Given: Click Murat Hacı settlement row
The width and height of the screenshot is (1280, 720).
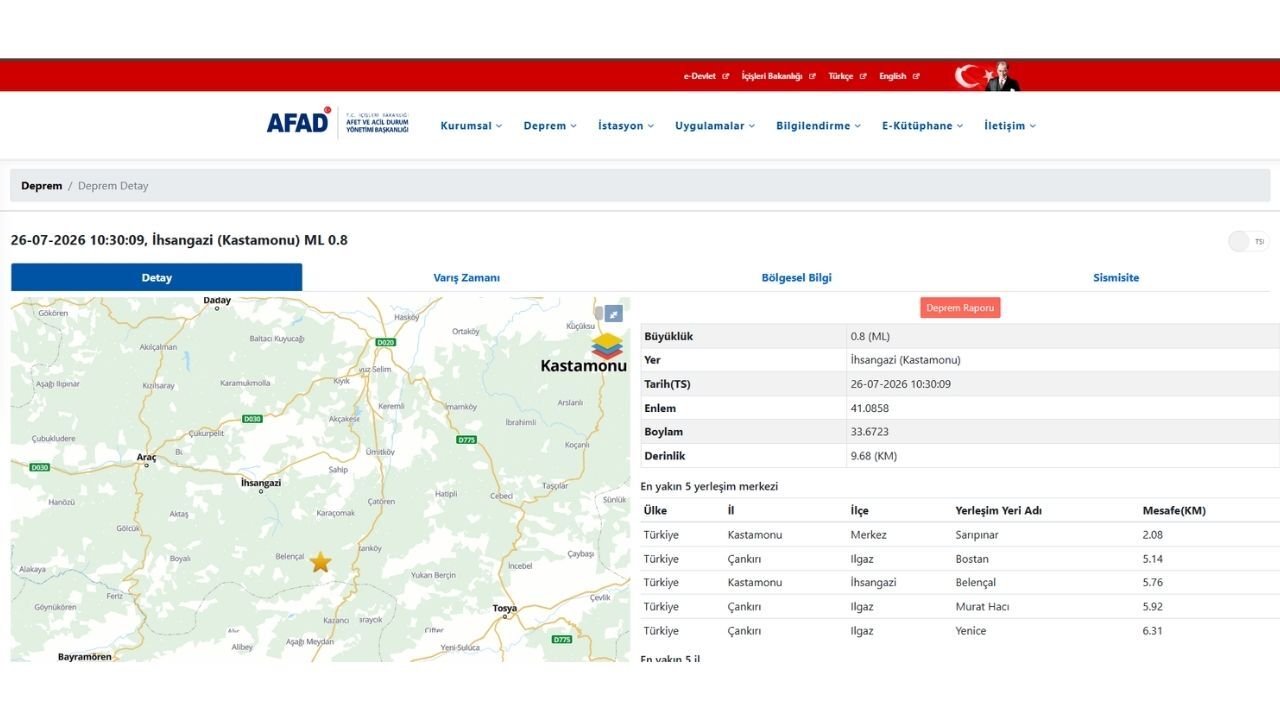Looking at the screenshot, I should [960, 607].
